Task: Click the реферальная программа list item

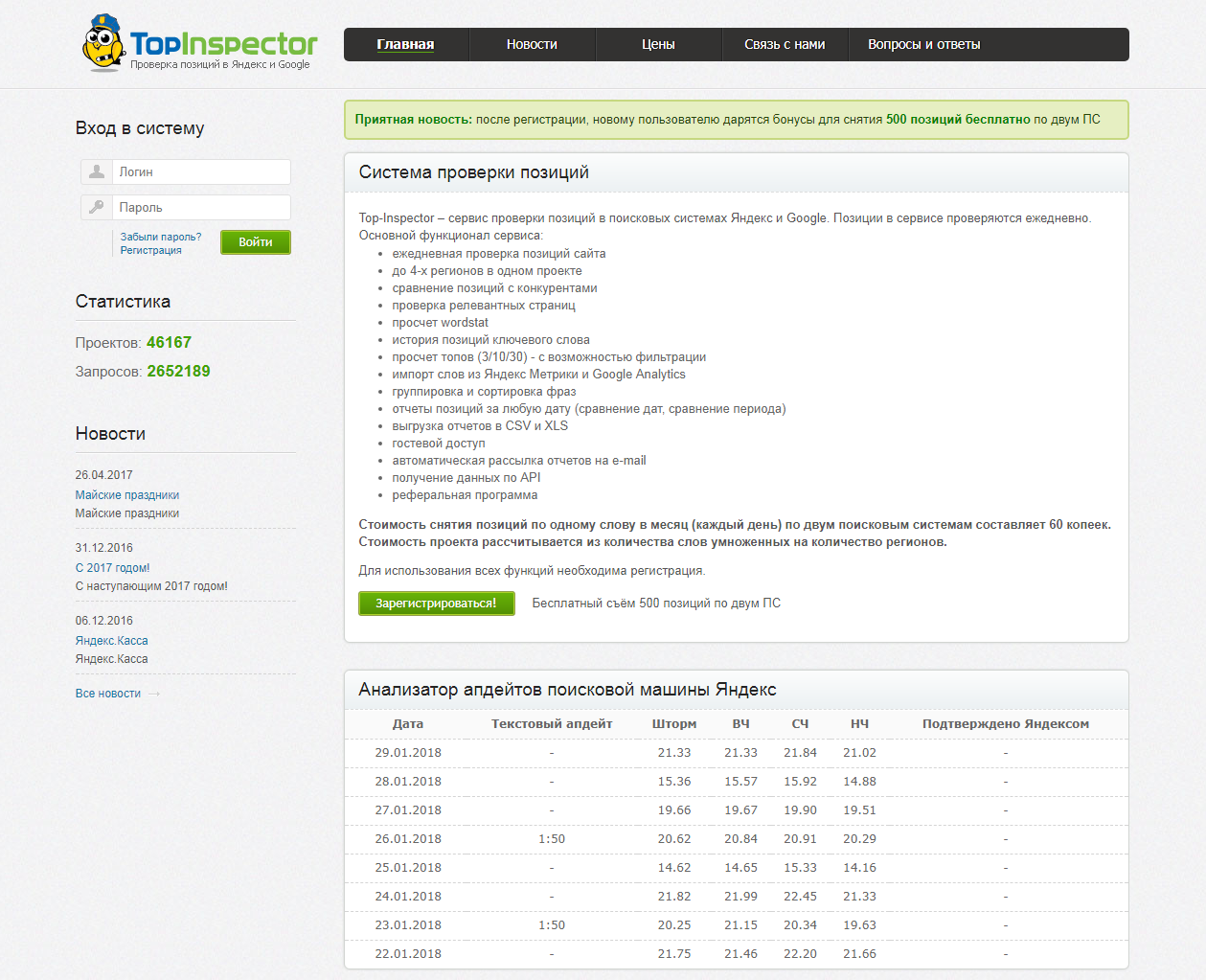Action: (465, 495)
